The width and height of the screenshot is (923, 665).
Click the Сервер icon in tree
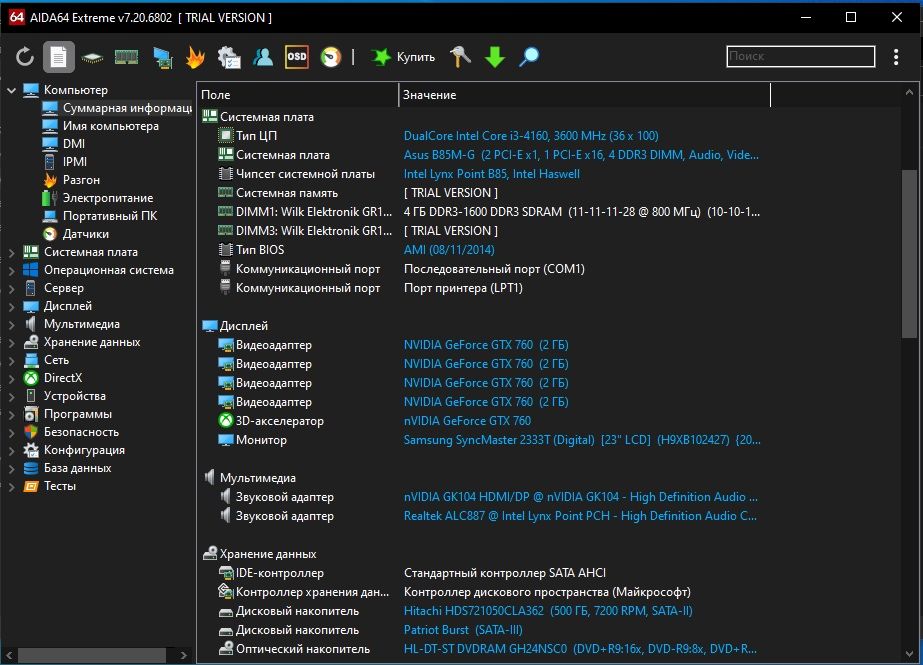pos(31,288)
